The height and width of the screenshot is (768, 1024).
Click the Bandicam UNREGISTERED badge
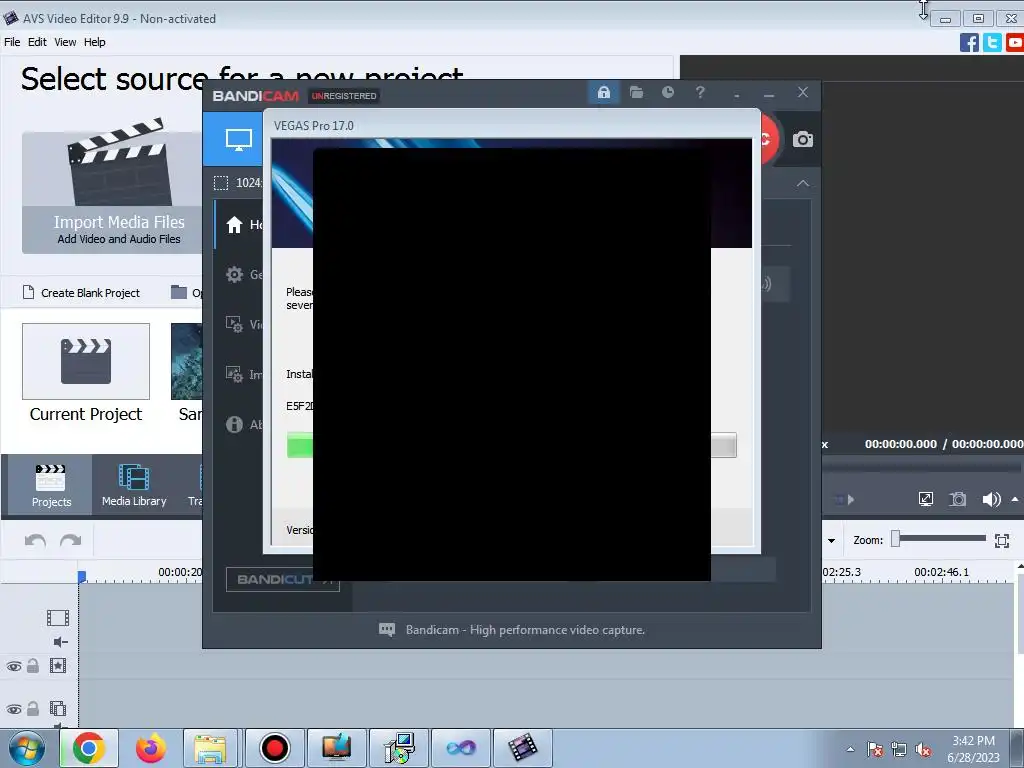(x=344, y=96)
